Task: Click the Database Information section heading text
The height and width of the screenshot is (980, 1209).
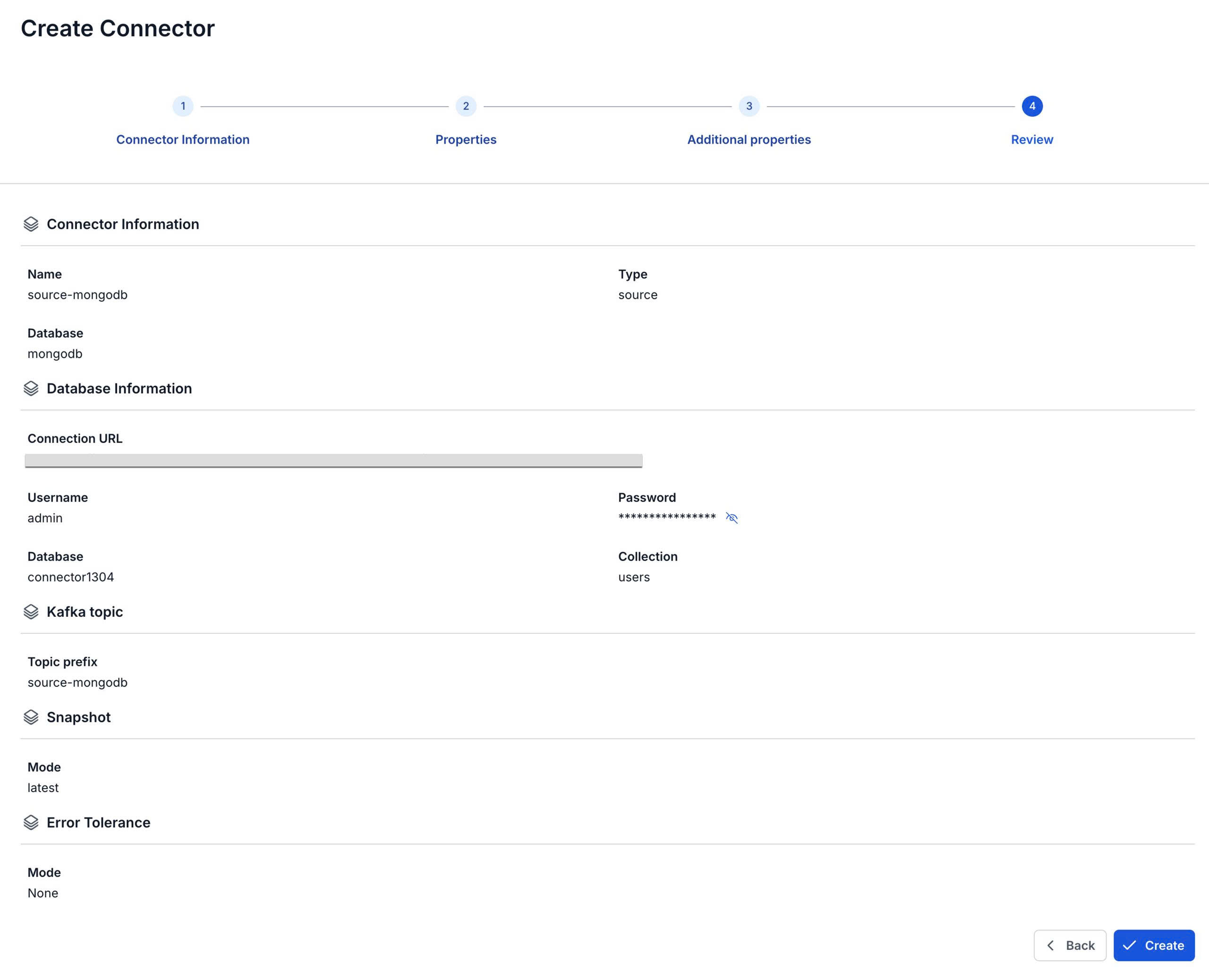Action: [119, 388]
